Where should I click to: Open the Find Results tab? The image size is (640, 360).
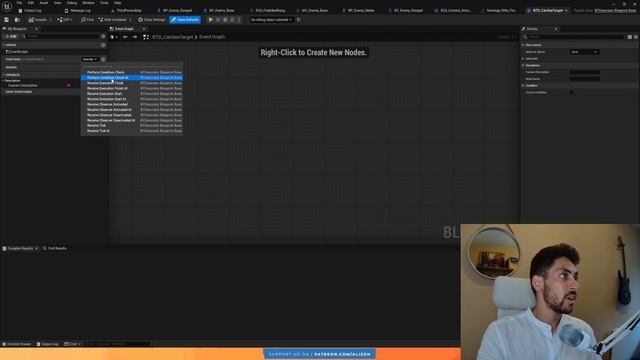[55, 249]
